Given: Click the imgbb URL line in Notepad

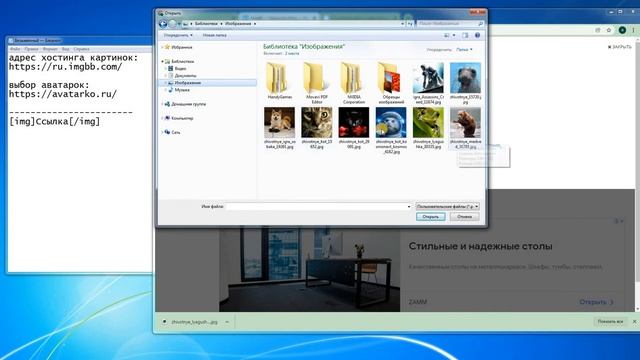Looking at the screenshot, I should (65, 67).
